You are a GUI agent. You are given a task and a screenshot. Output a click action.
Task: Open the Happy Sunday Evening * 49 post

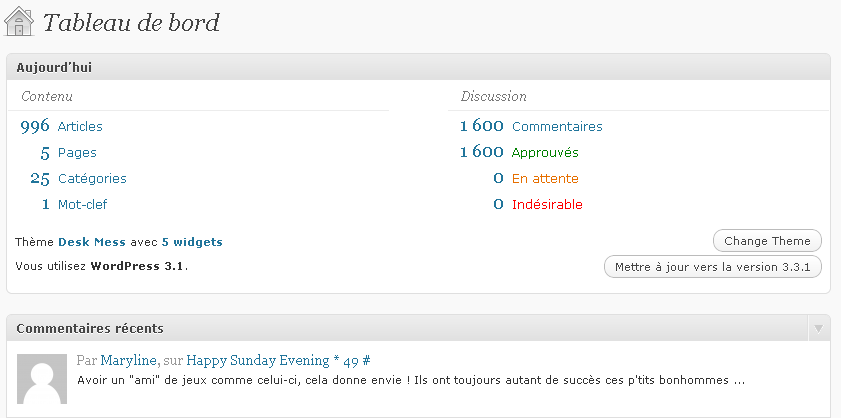pos(278,360)
